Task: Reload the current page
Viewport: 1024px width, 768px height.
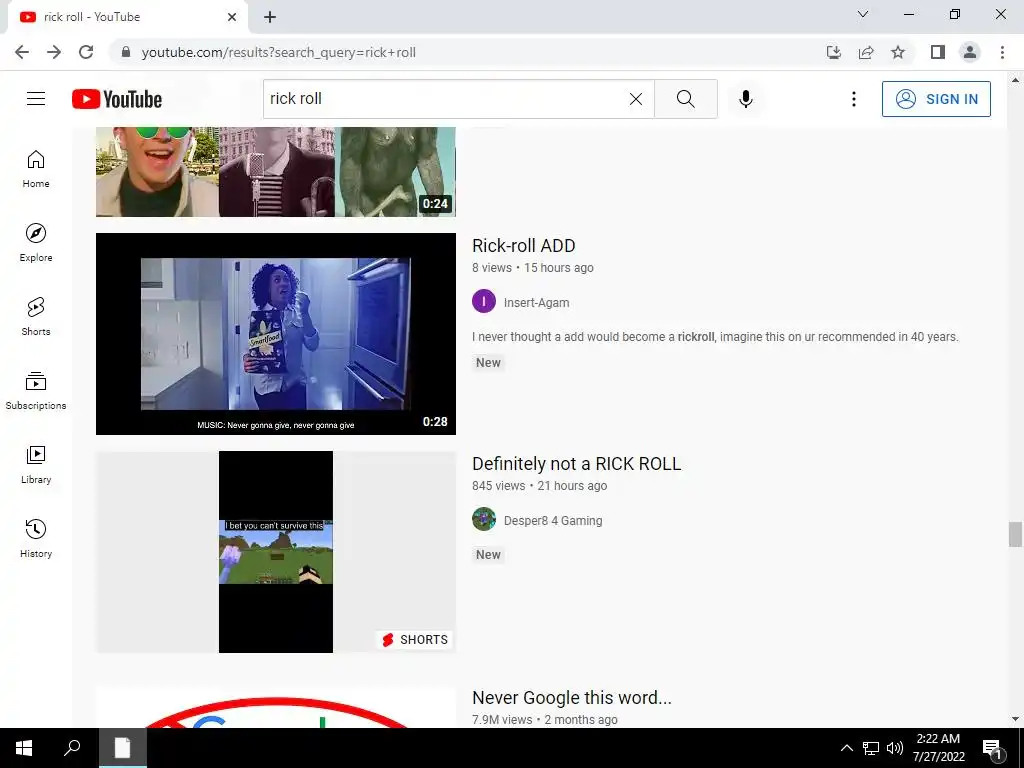Action: [x=86, y=52]
